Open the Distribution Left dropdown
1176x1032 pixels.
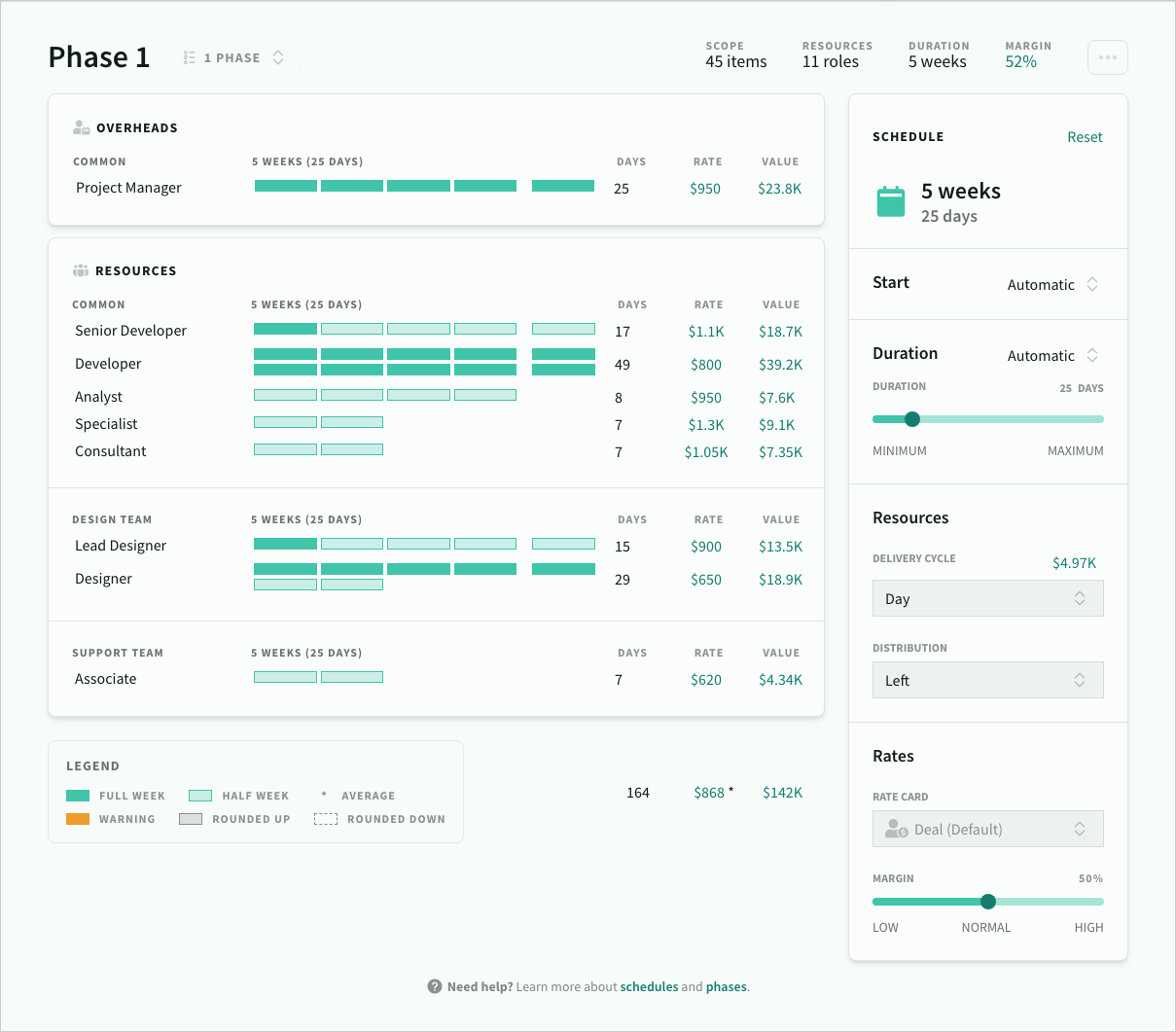(987, 680)
